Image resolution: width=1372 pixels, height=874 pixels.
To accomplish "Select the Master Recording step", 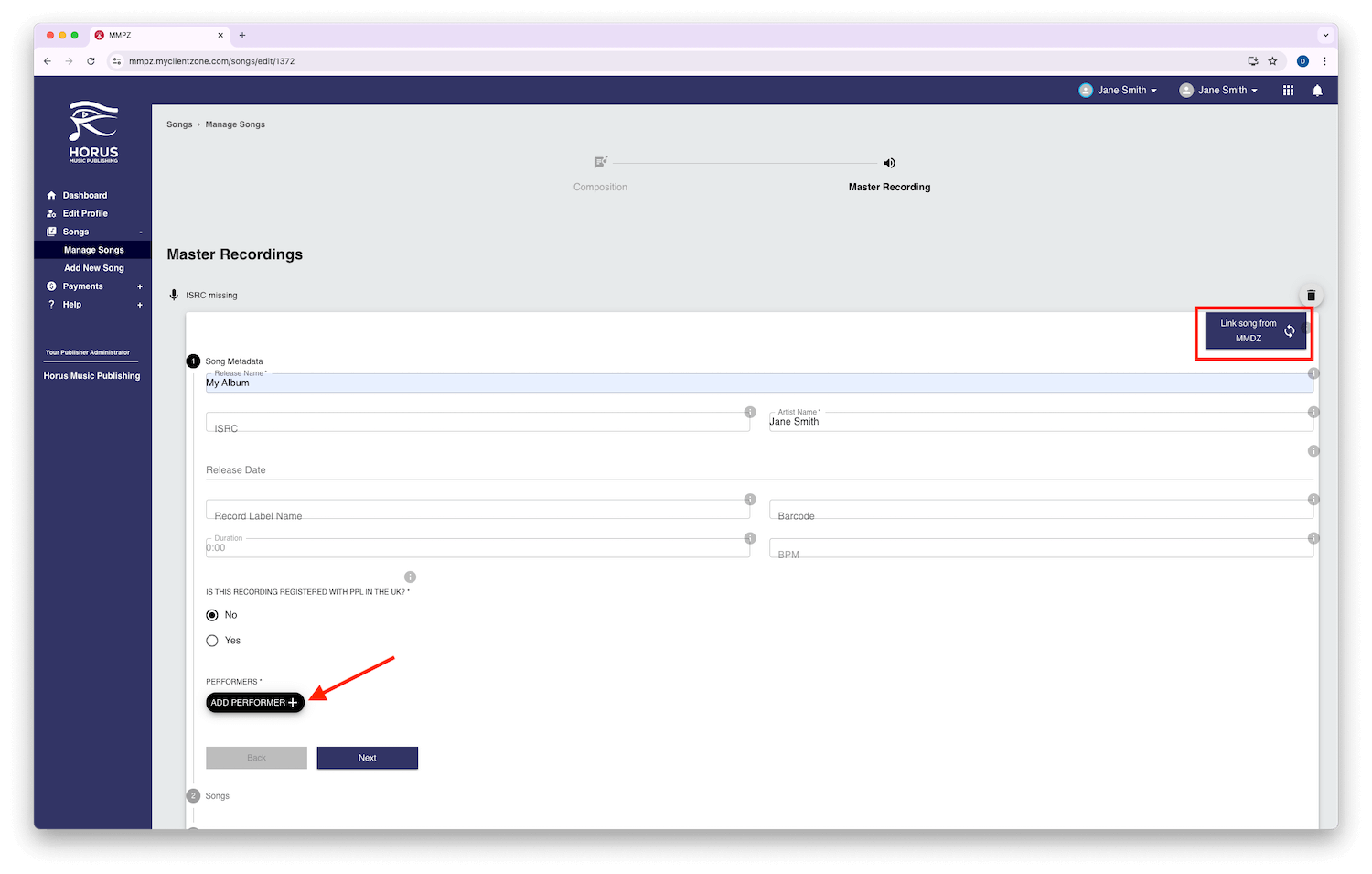I will (x=889, y=187).
